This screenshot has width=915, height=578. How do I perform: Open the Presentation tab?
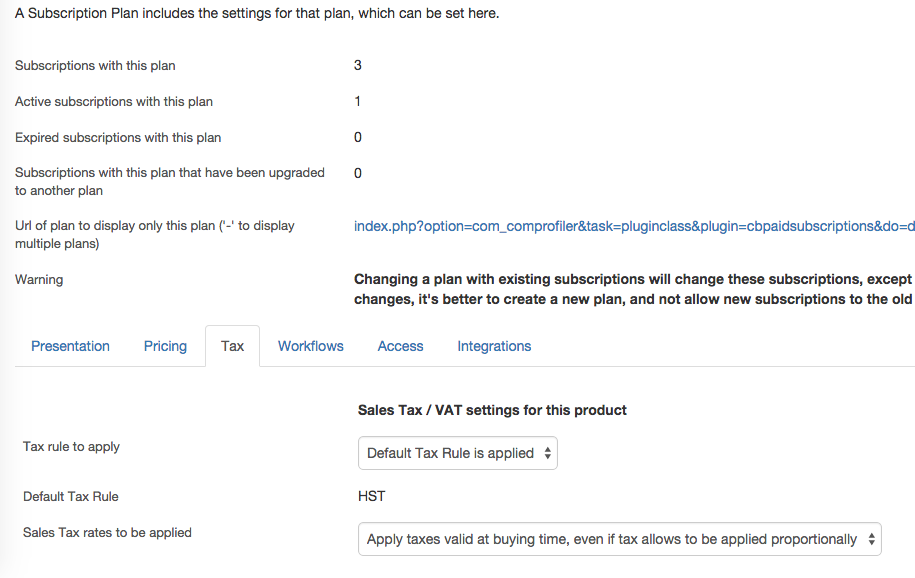70,346
